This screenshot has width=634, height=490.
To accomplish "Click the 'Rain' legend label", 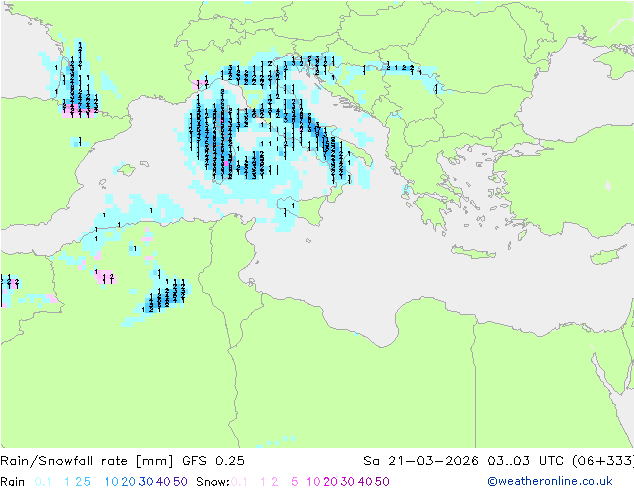I will coord(13,482).
